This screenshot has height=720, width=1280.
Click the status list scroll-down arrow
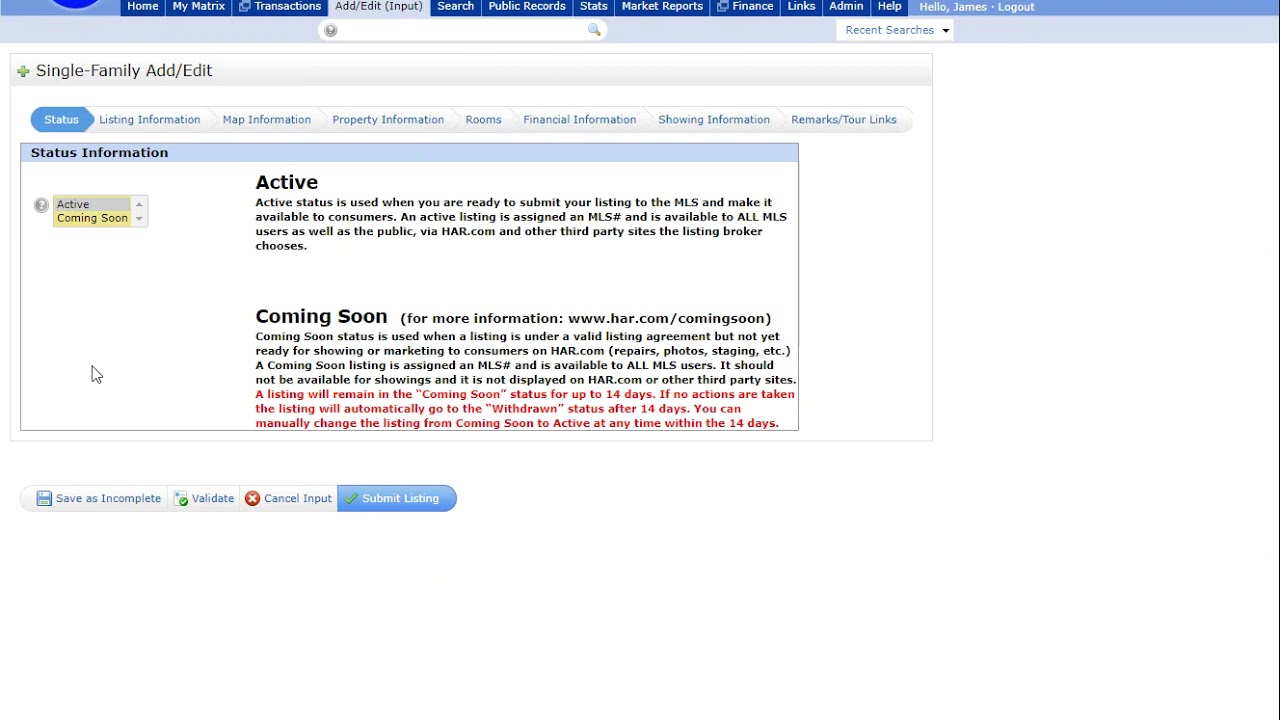point(139,218)
